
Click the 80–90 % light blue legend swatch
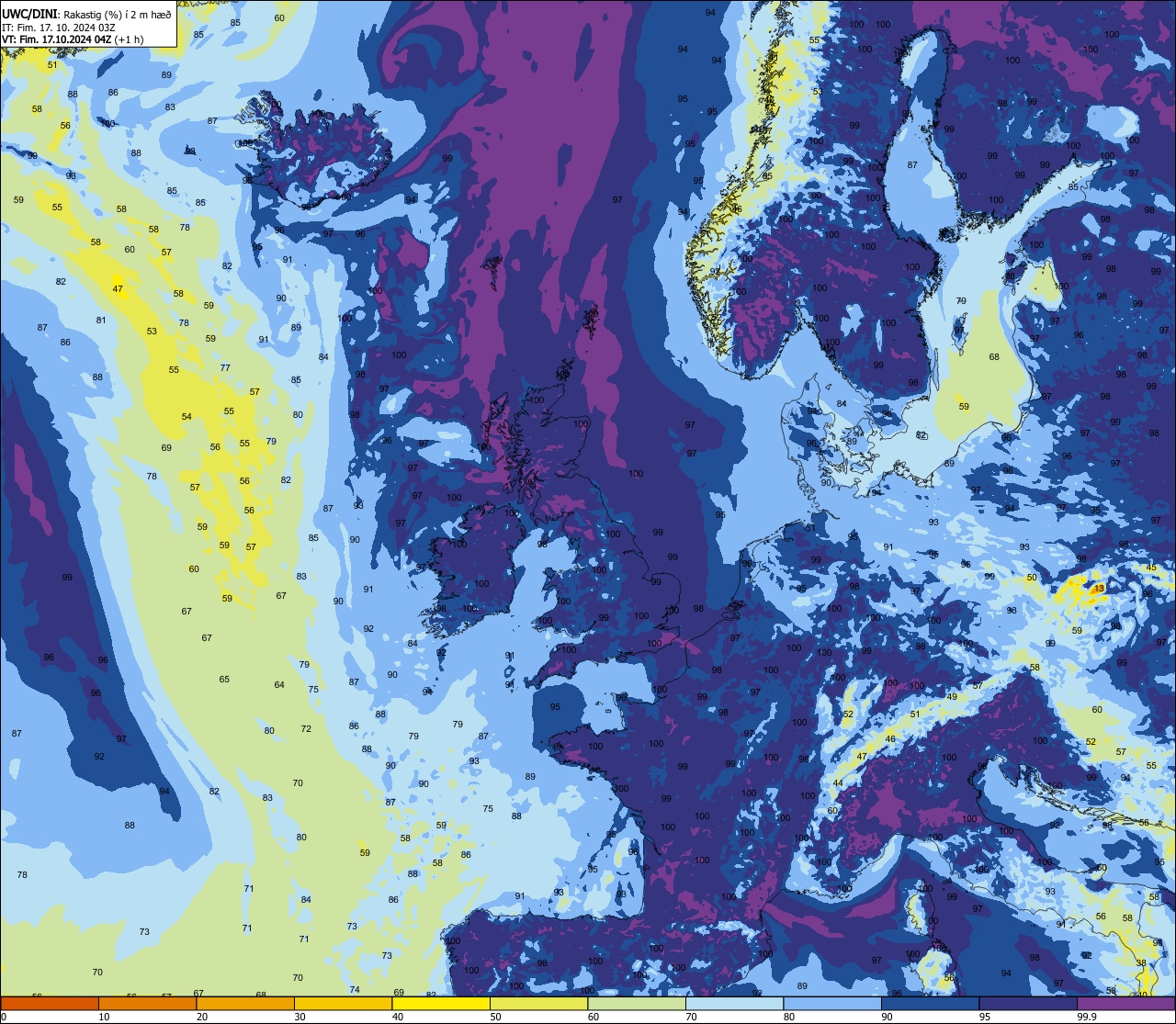[x=832, y=1003]
